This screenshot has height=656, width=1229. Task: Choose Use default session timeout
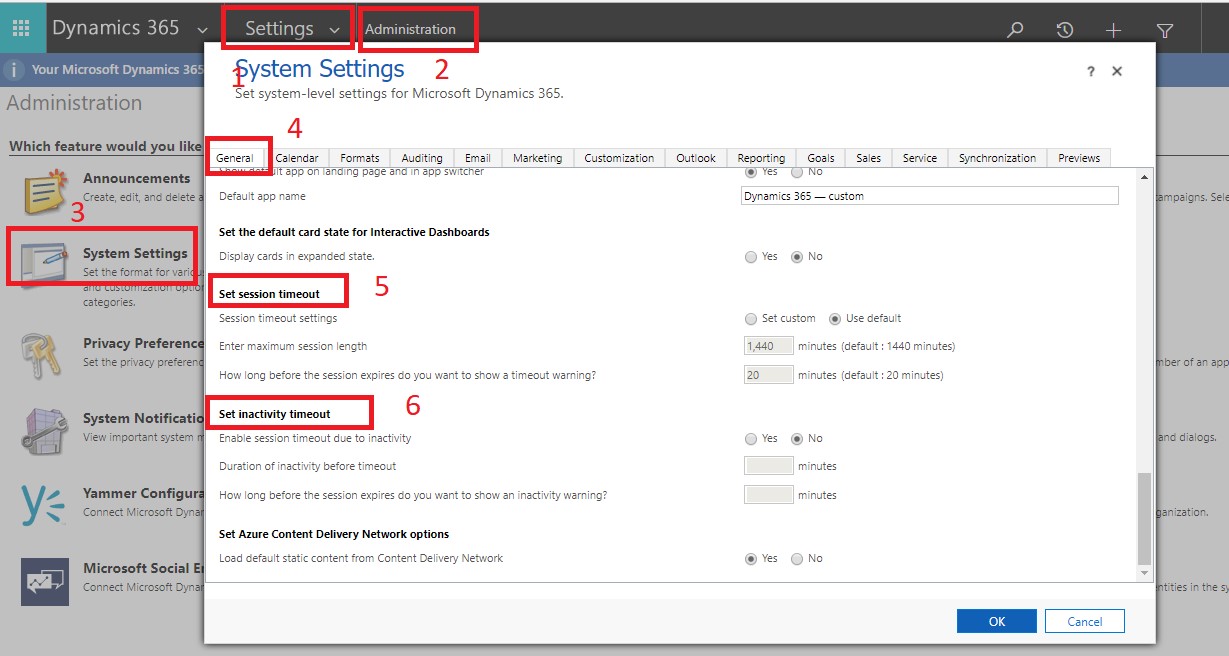click(x=835, y=319)
